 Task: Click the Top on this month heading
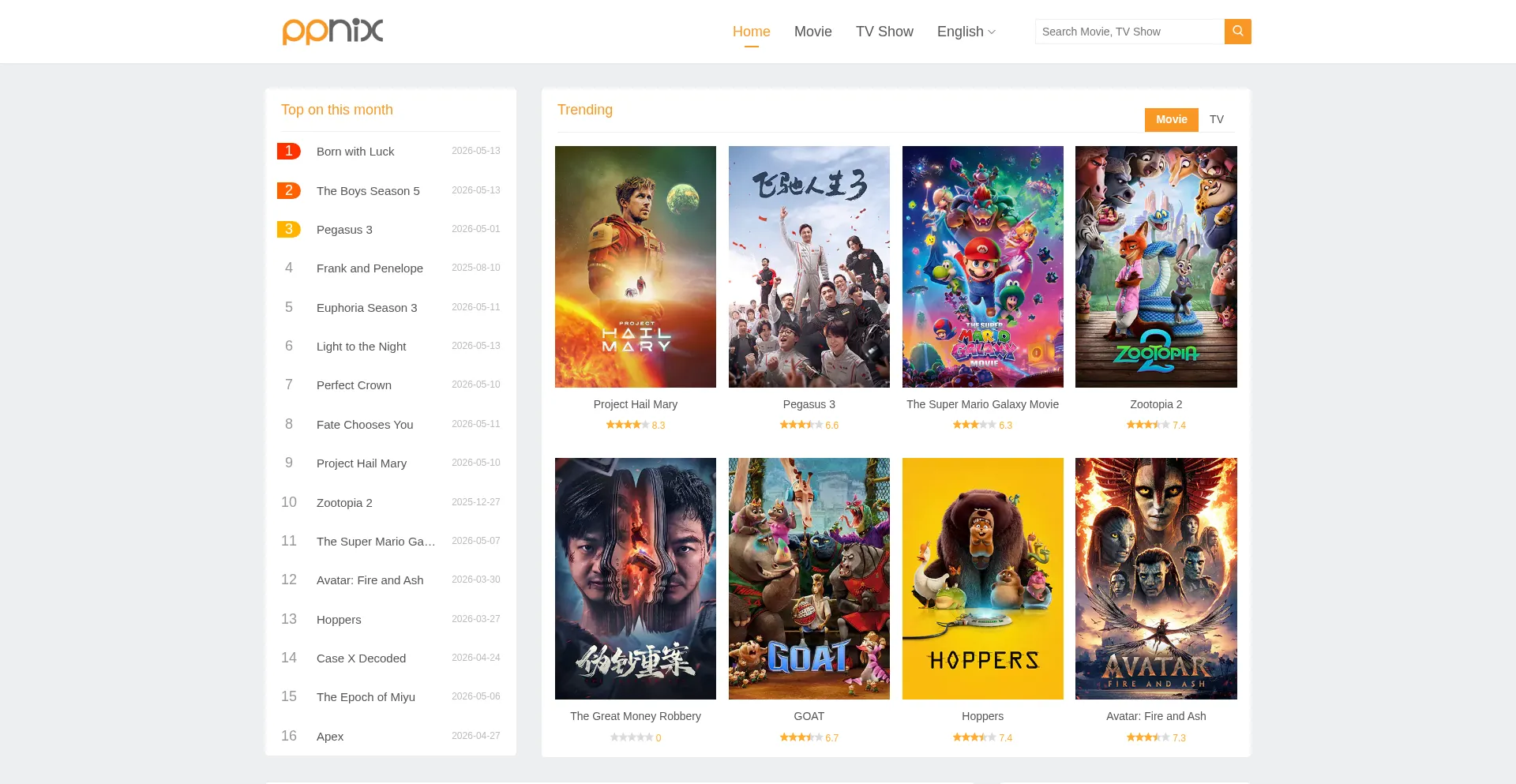336,110
